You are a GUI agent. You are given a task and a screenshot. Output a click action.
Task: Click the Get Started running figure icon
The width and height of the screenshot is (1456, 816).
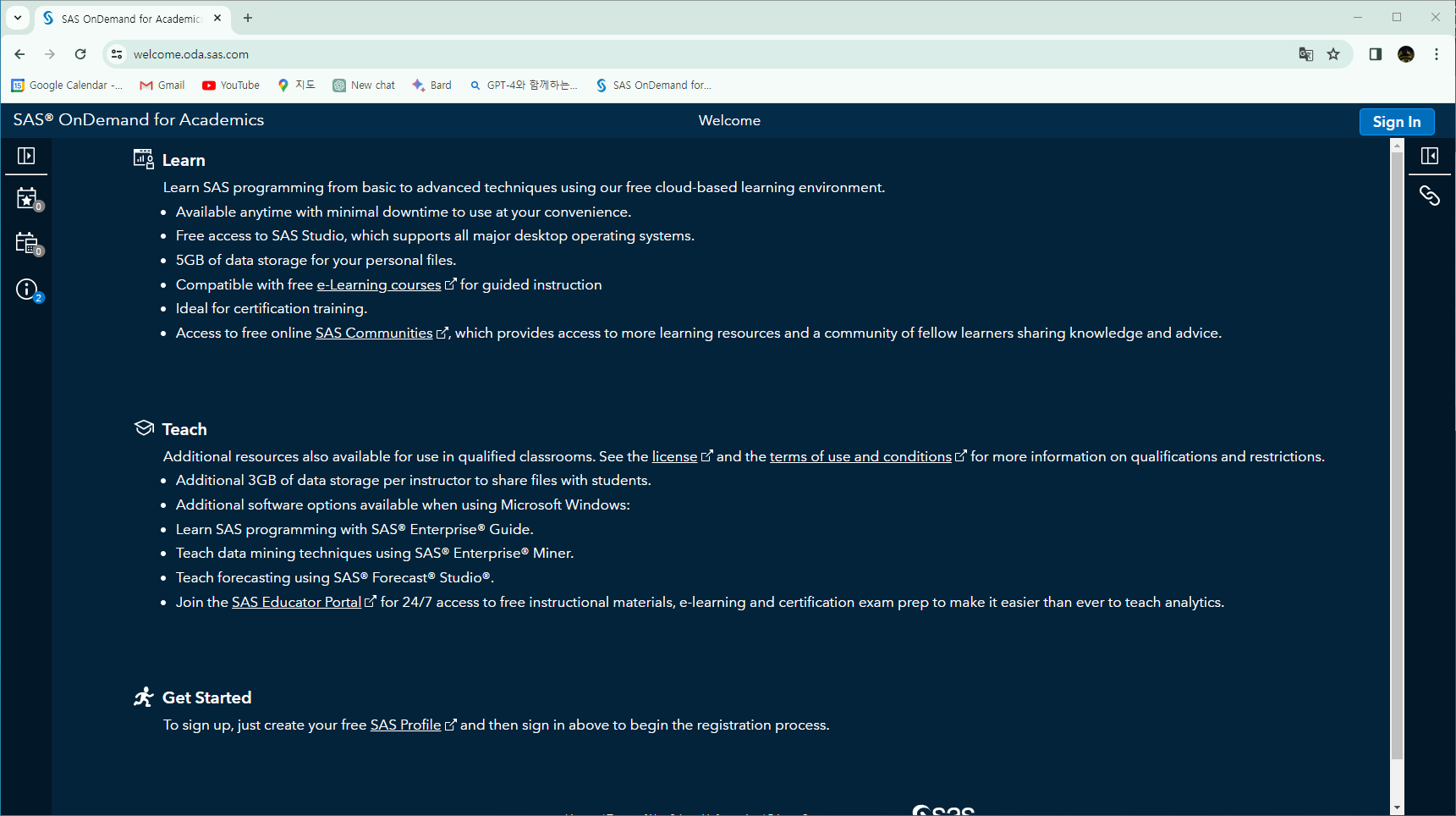pyautogui.click(x=144, y=697)
